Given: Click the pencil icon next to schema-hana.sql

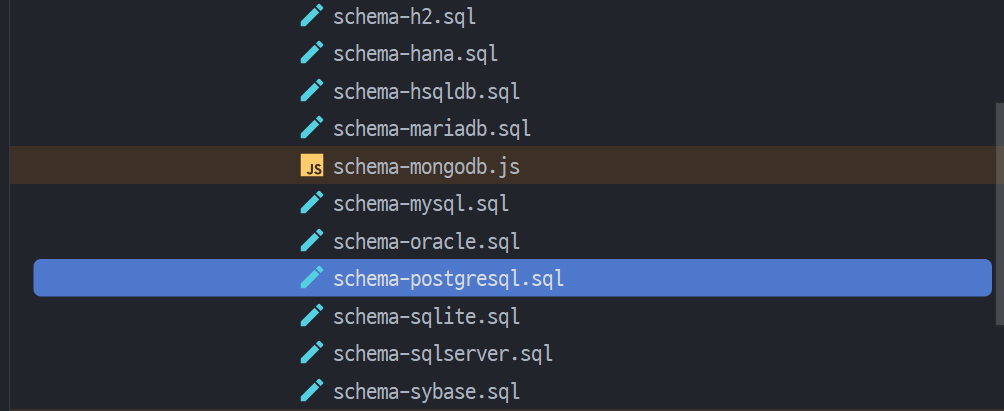Looking at the screenshot, I should click(x=312, y=53).
